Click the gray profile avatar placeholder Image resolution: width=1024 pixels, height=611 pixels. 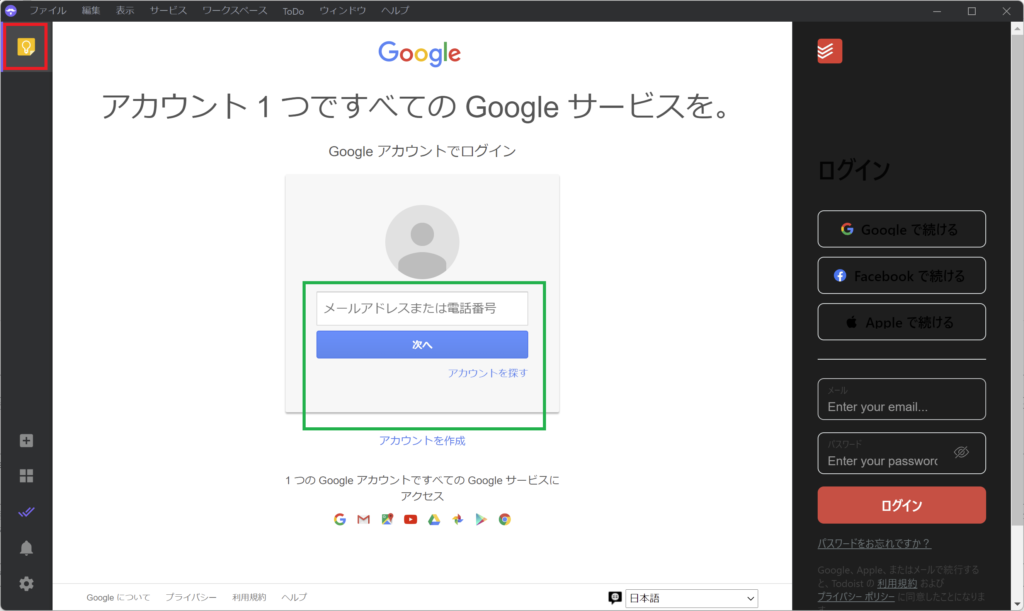(x=422, y=242)
